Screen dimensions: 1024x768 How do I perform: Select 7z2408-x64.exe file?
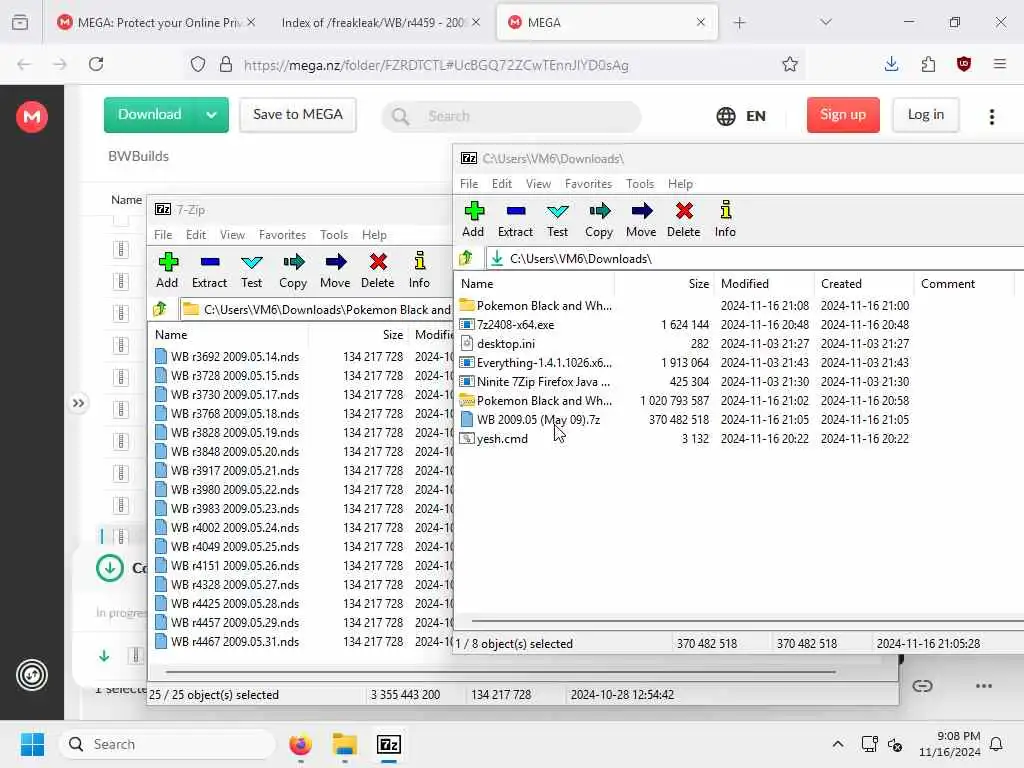coord(515,325)
